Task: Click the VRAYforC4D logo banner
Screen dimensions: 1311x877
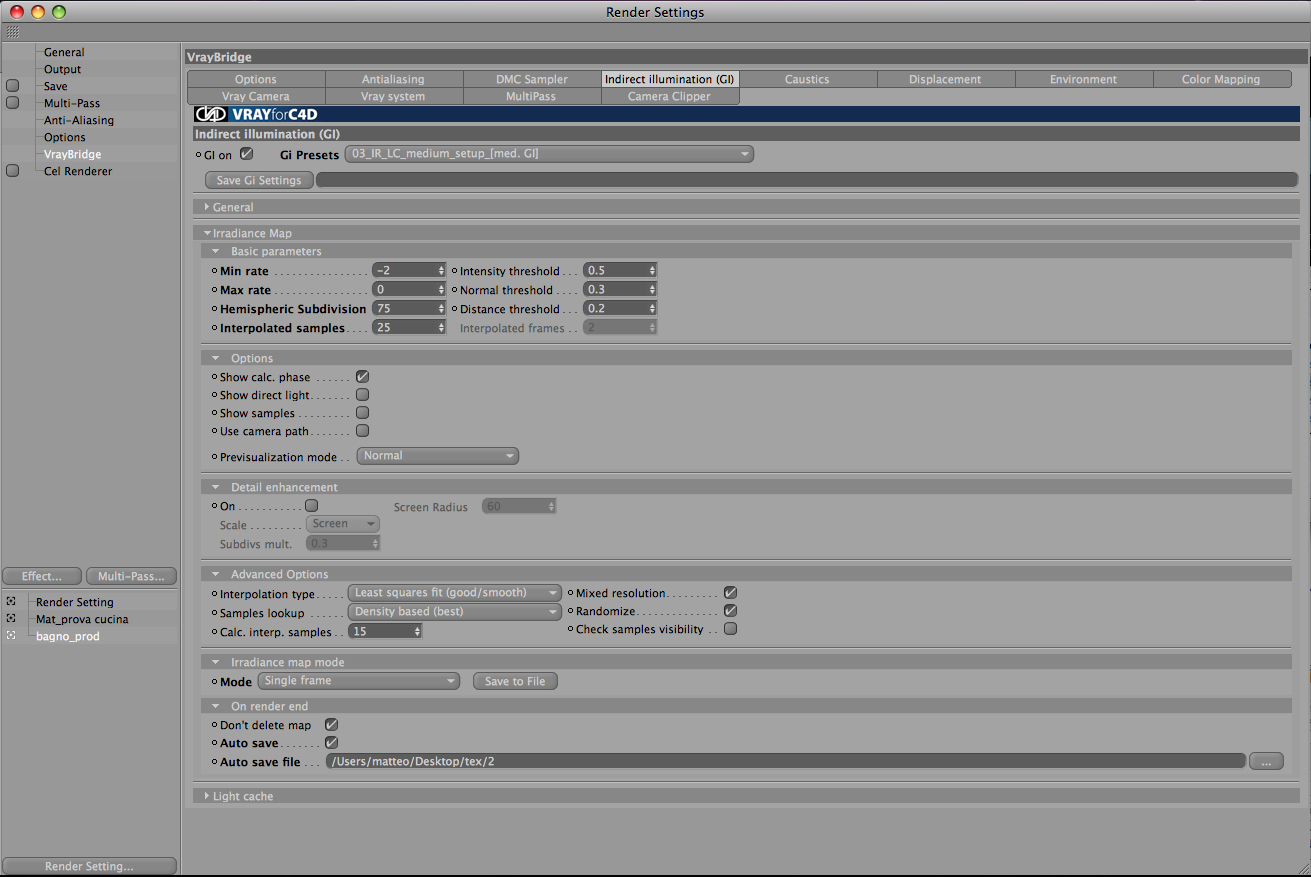Action: (258, 114)
